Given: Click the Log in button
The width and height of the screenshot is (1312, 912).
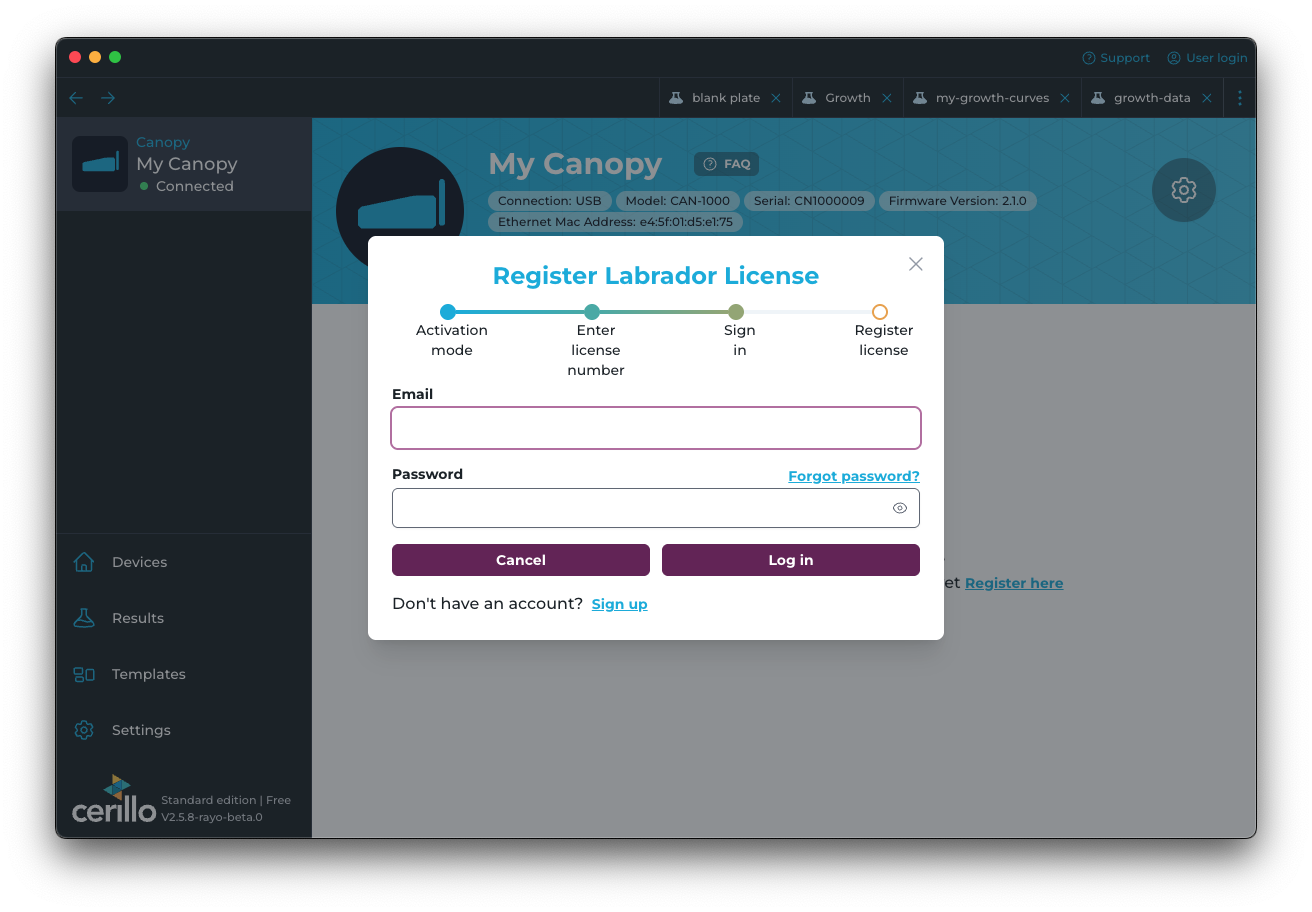Looking at the screenshot, I should point(790,560).
